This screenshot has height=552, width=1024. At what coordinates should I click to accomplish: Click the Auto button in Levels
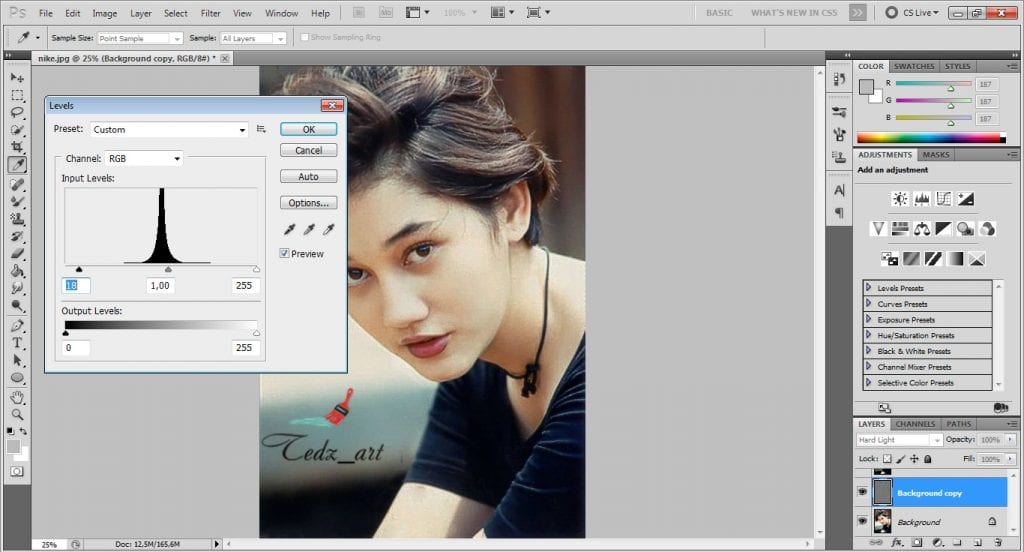coord(308,176)
